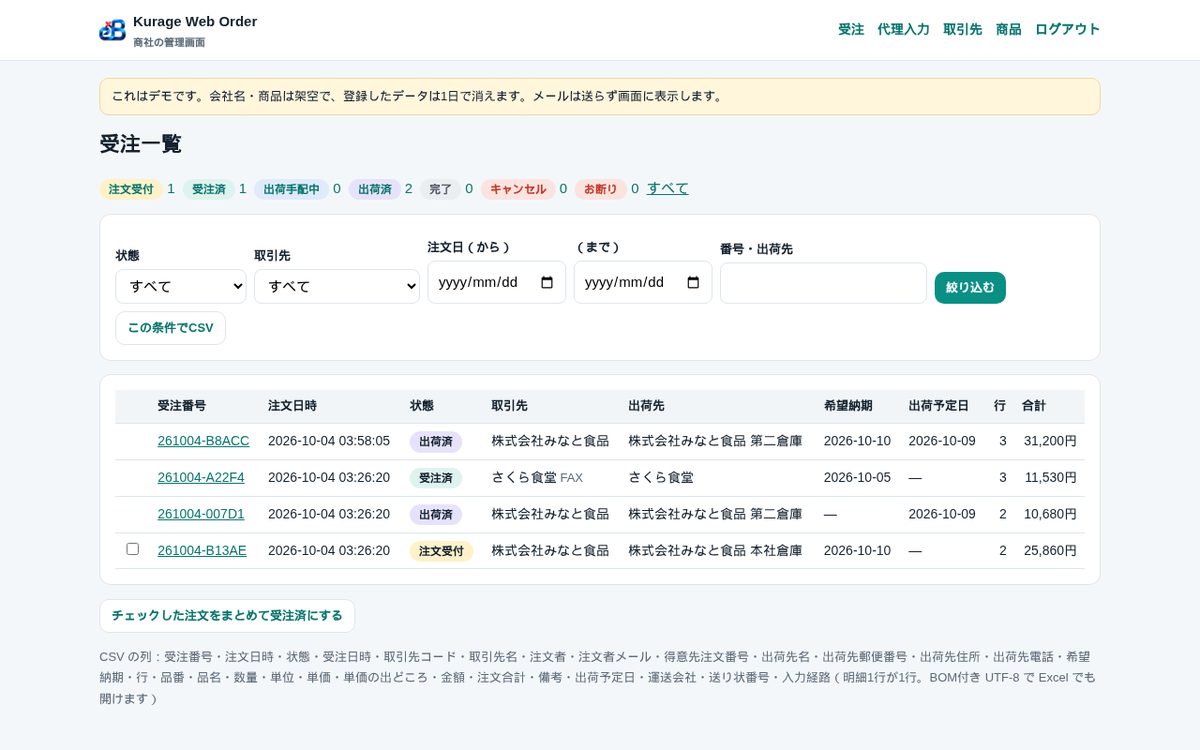Go to 受注 in the top navigation

pyautogui.click(x=851, y=29)
